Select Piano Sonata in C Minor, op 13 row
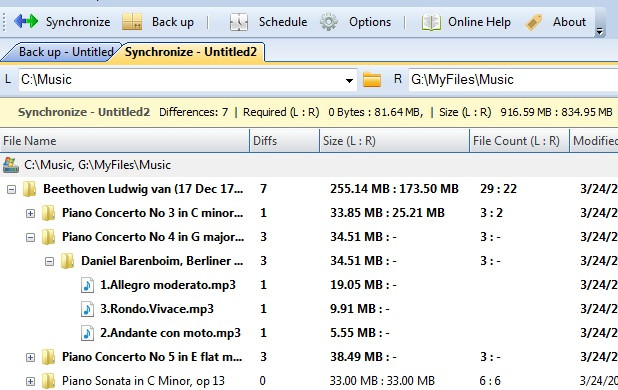The width and height of the screenshot is (618, 390). point(143,381)
